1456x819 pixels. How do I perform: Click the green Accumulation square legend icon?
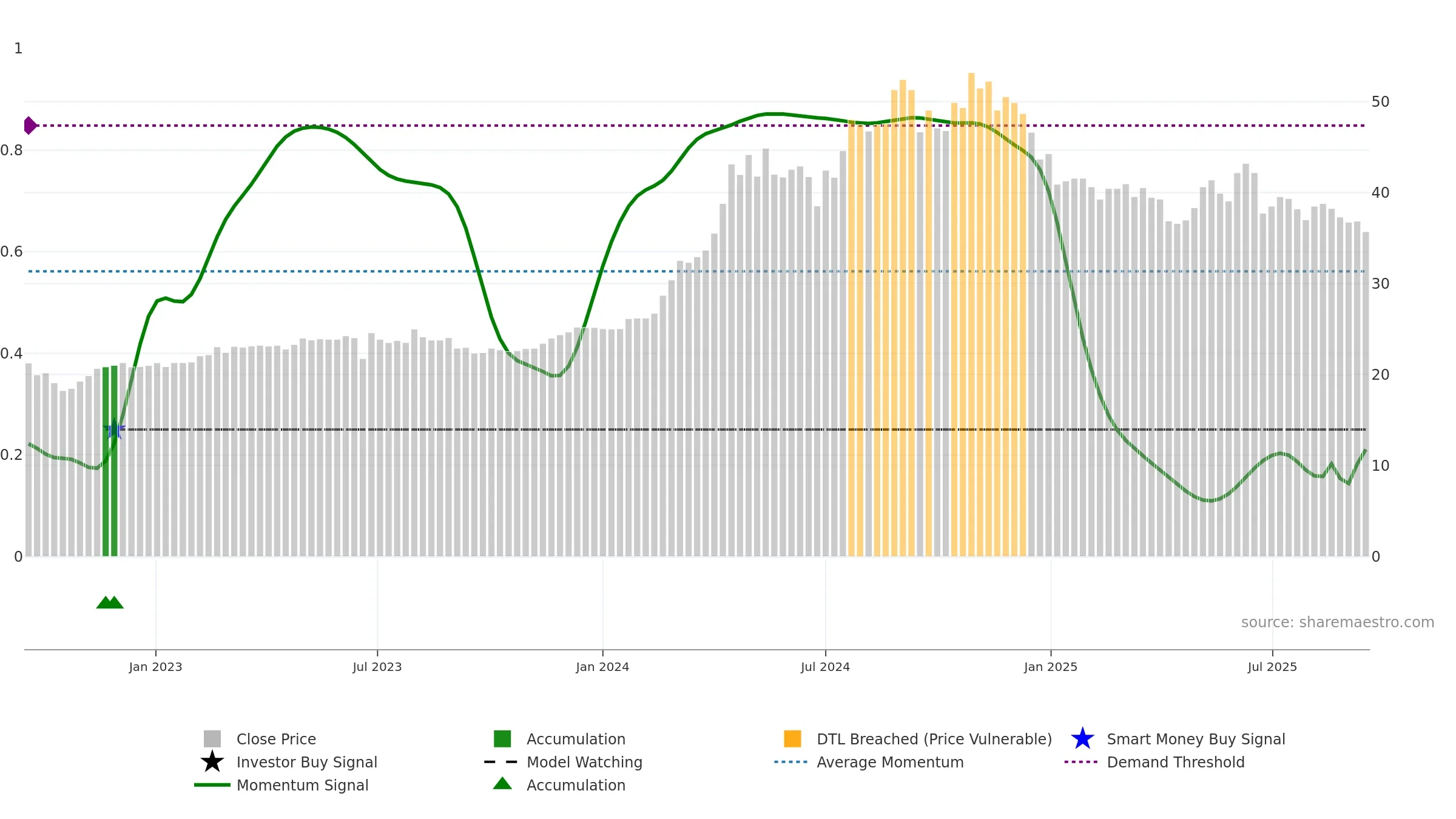502,738
